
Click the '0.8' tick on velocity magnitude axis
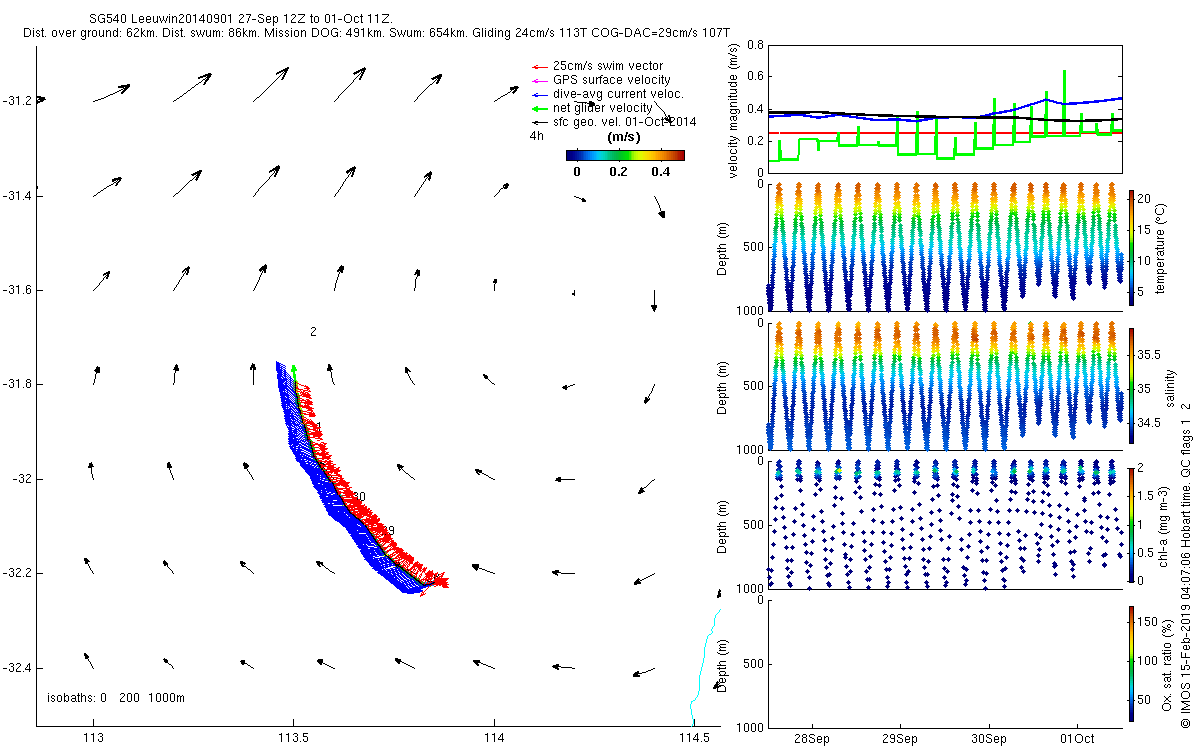(755, 45)
